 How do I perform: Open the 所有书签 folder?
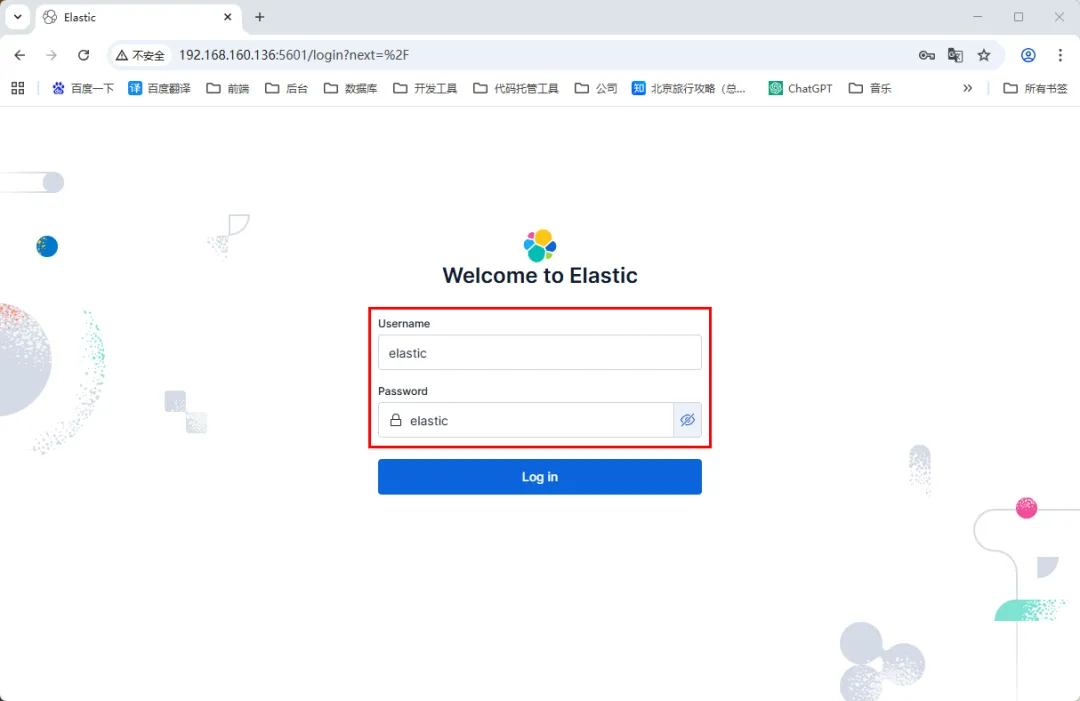(1035, 88)
